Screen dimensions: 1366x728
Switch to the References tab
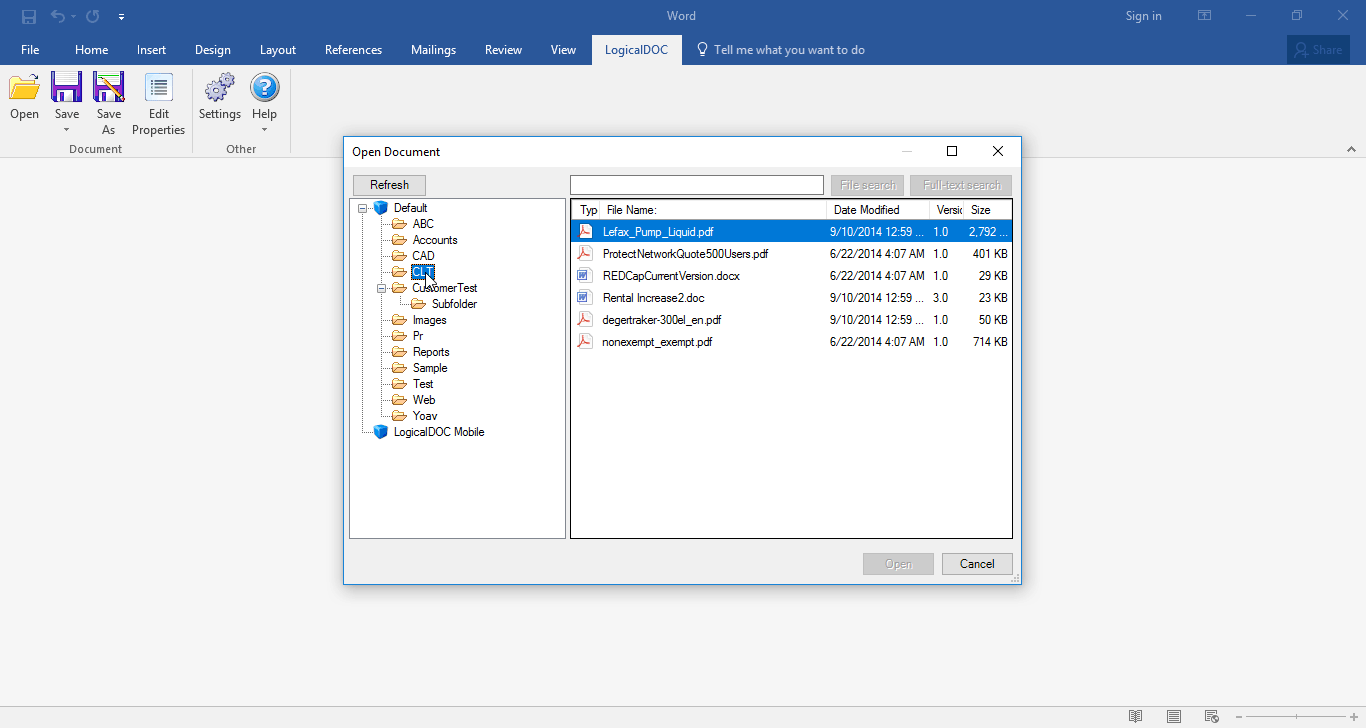coord(353,50)
